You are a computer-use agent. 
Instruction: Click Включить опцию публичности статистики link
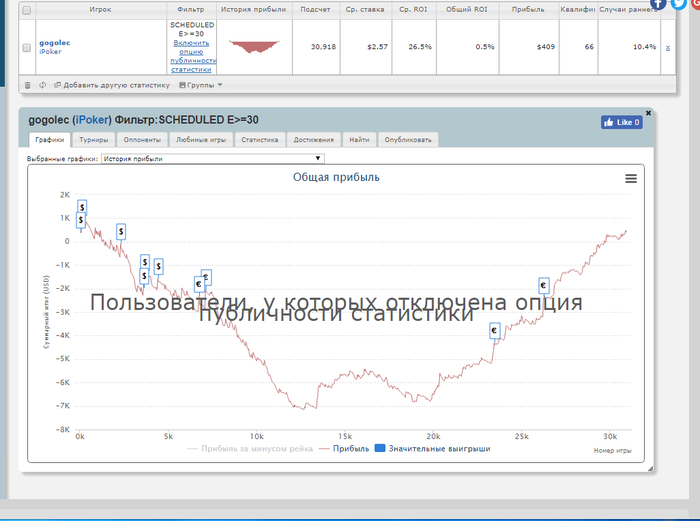192,56
